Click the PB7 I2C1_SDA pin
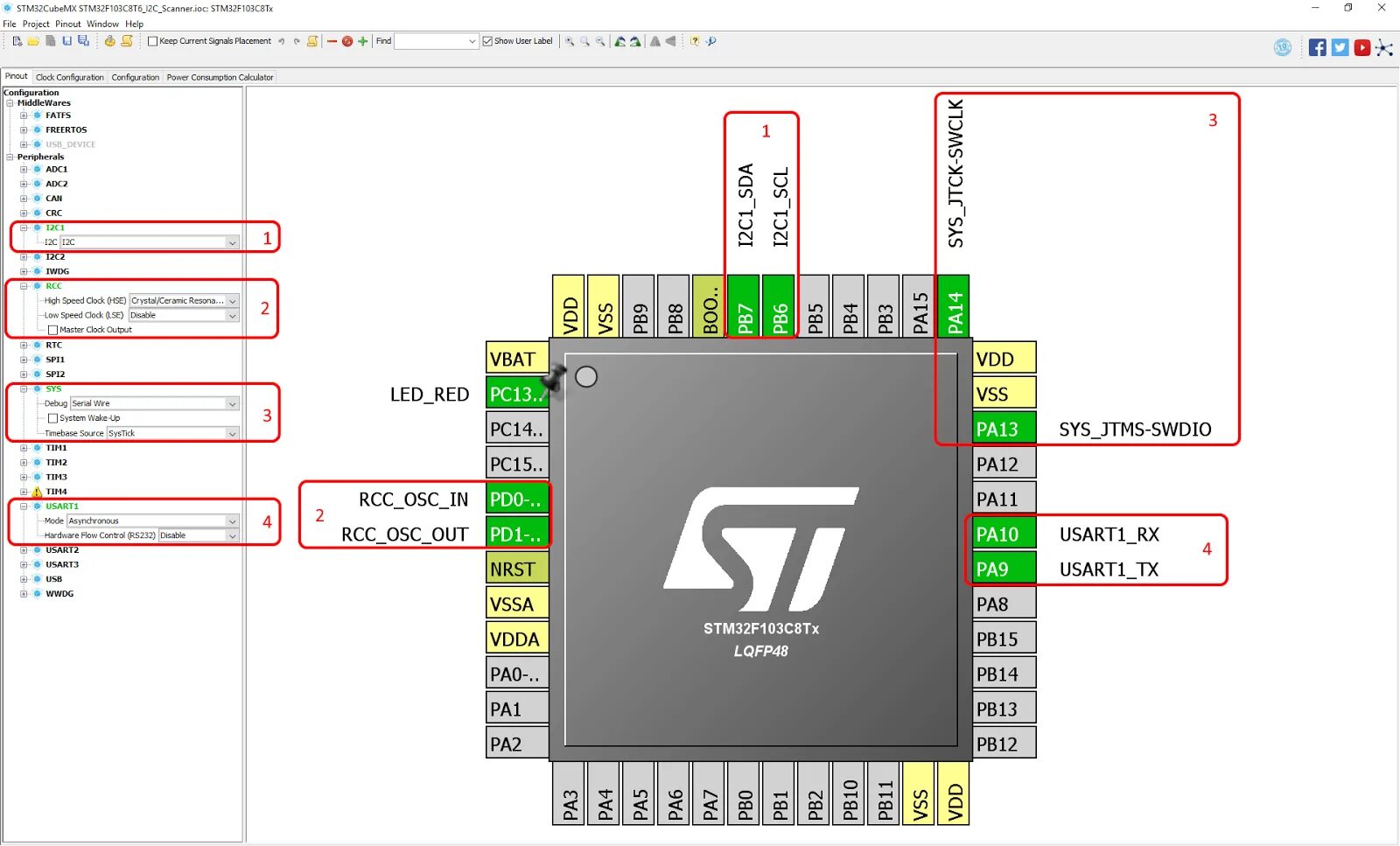 pos(744,305)
